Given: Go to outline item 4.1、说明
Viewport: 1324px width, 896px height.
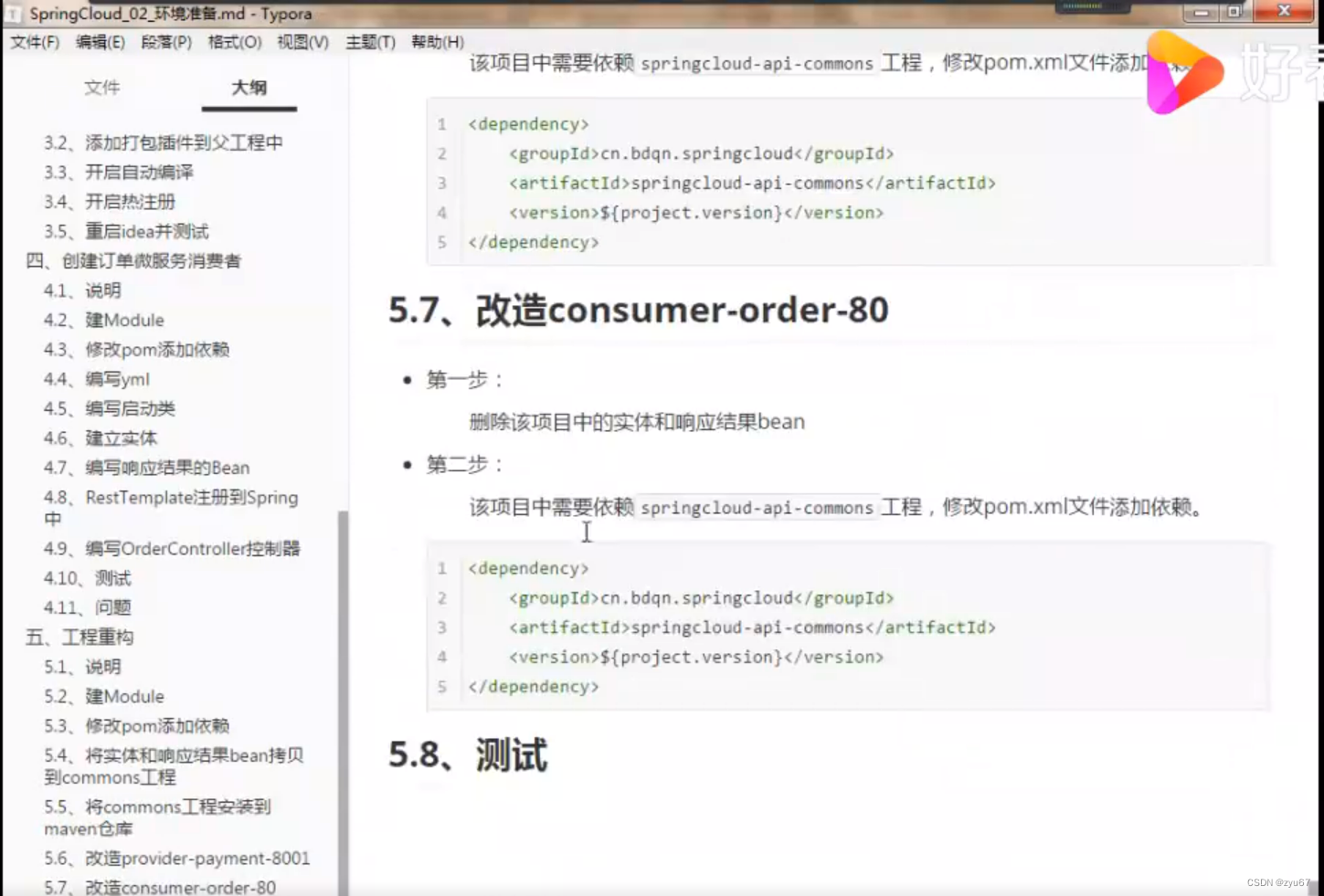Looking at the screenshot, I should (x=82, y=290).
